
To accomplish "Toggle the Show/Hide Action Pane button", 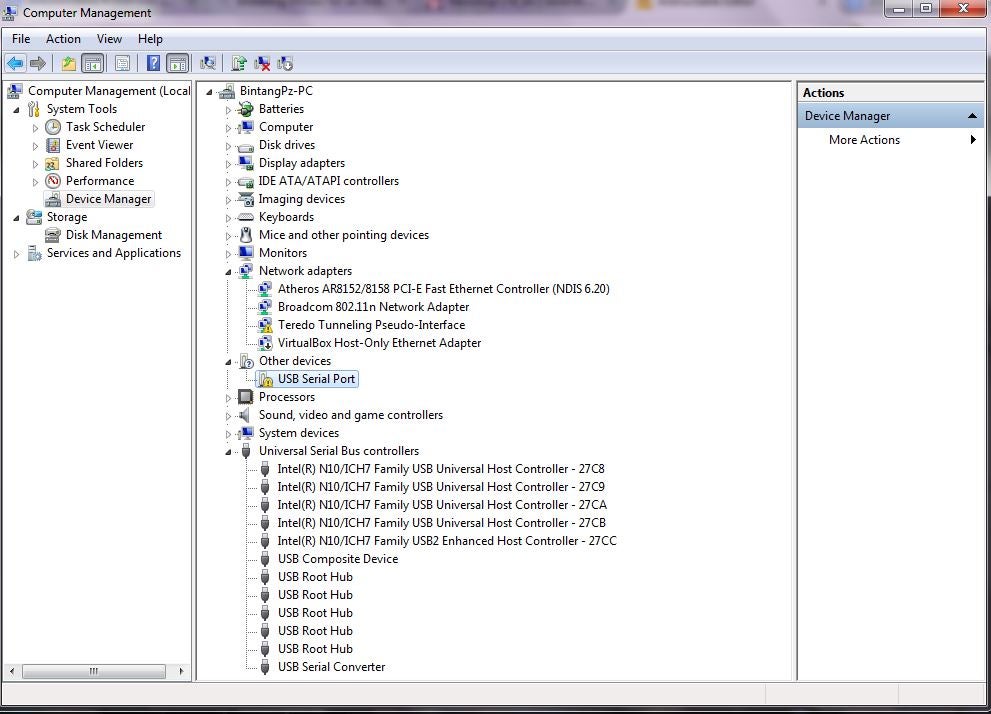I will point(178,63).
